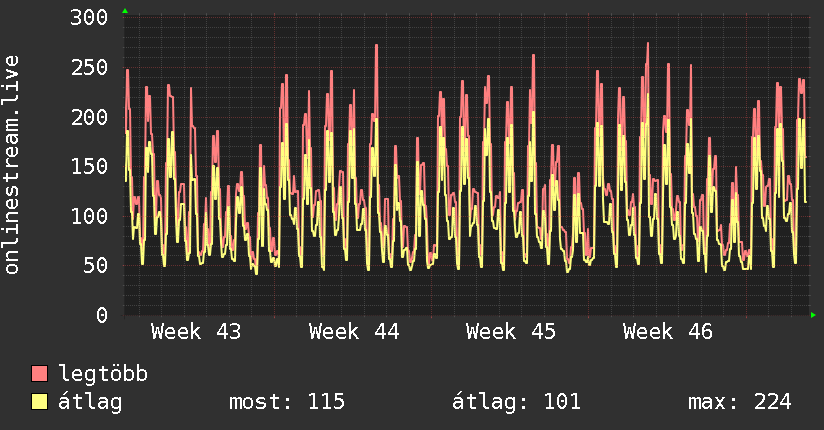Image resolution: width=824 pixels, height=430 pixels.
Task: Click the Week 45 axis label
Action: point(511,332)
